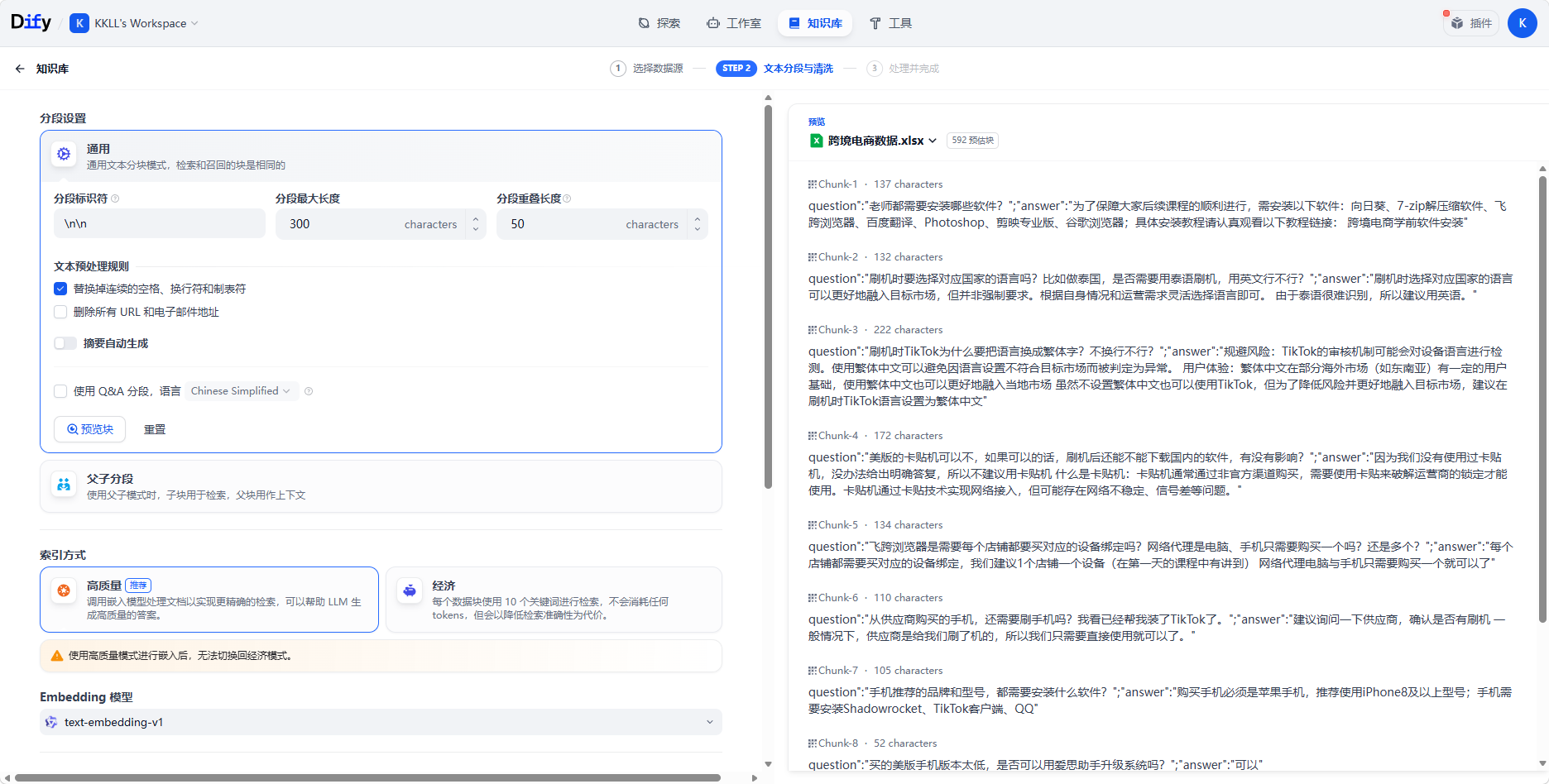Screen dimensions: 1549x784
Task: Click the bottom horizontal scrollbar
Action: pos(367,777)
